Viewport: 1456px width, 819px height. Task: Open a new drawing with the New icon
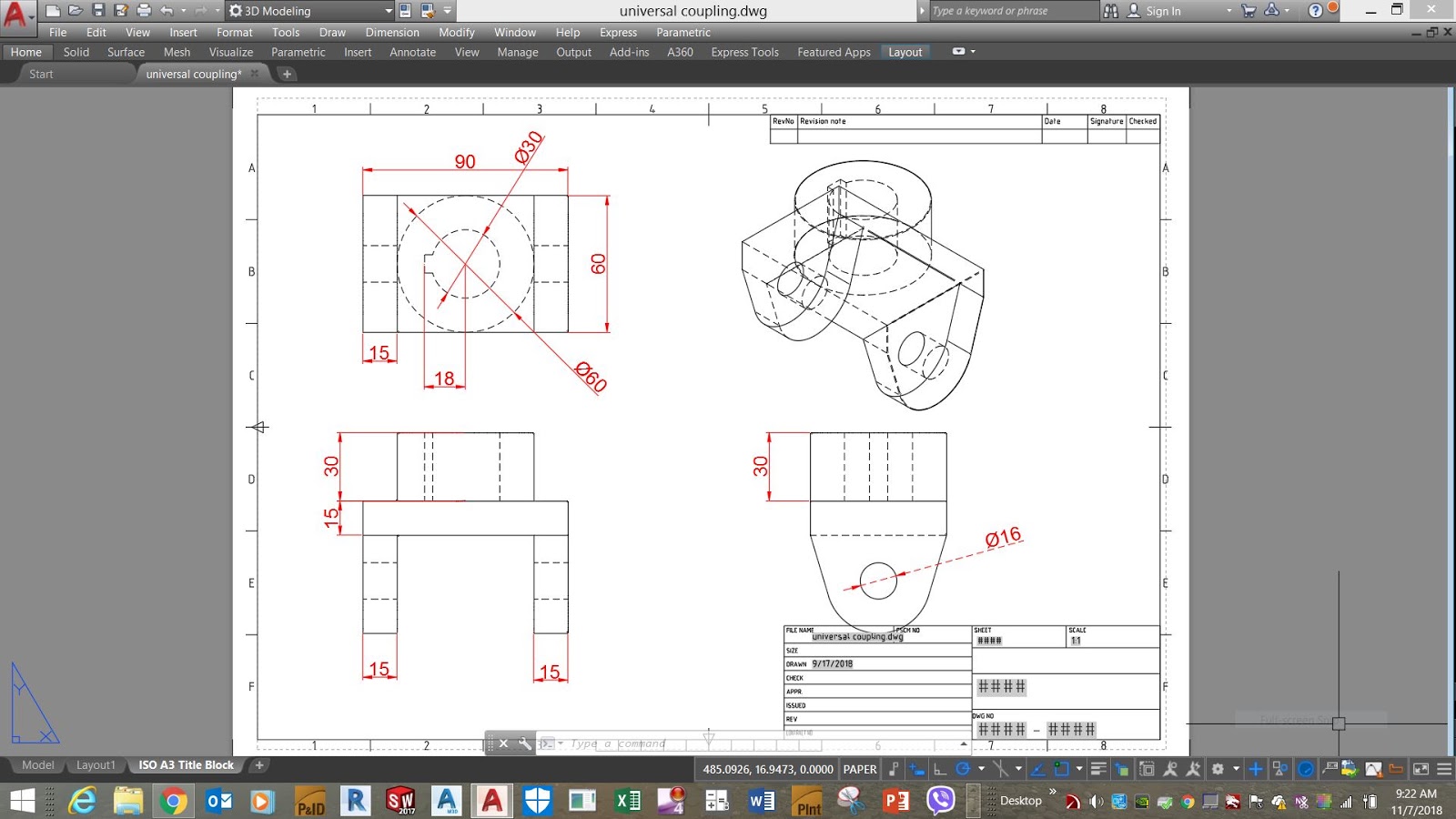pyautogui.click(x=52, y=10)
